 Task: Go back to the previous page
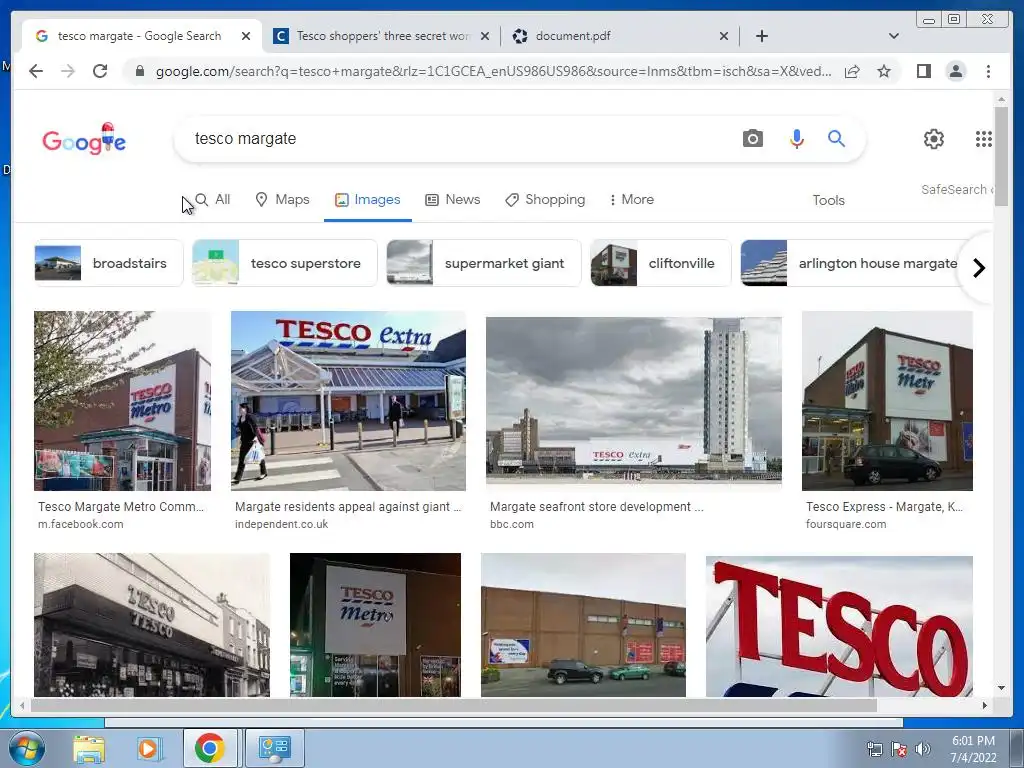tap(36, 71)
